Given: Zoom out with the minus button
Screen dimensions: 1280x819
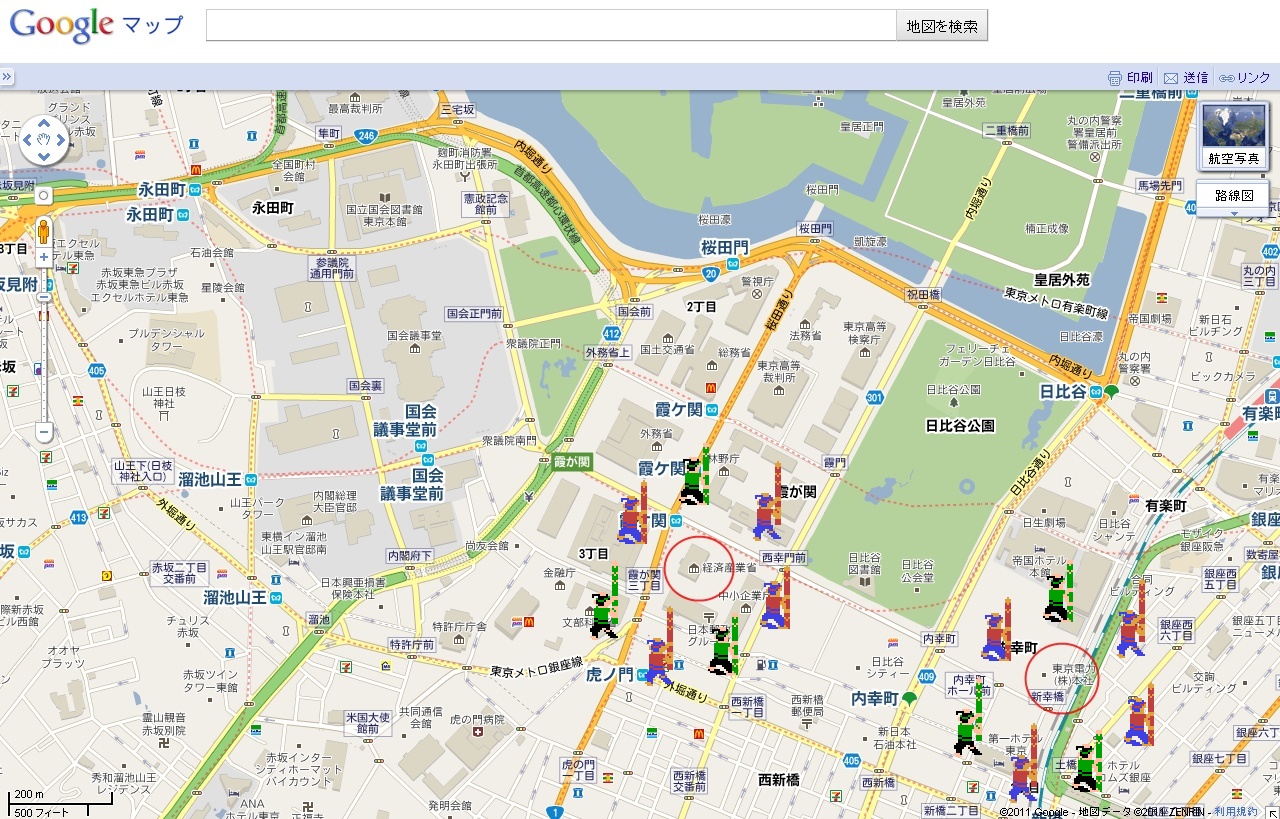Looking at the screenshot, I should [x=44, y=433].
